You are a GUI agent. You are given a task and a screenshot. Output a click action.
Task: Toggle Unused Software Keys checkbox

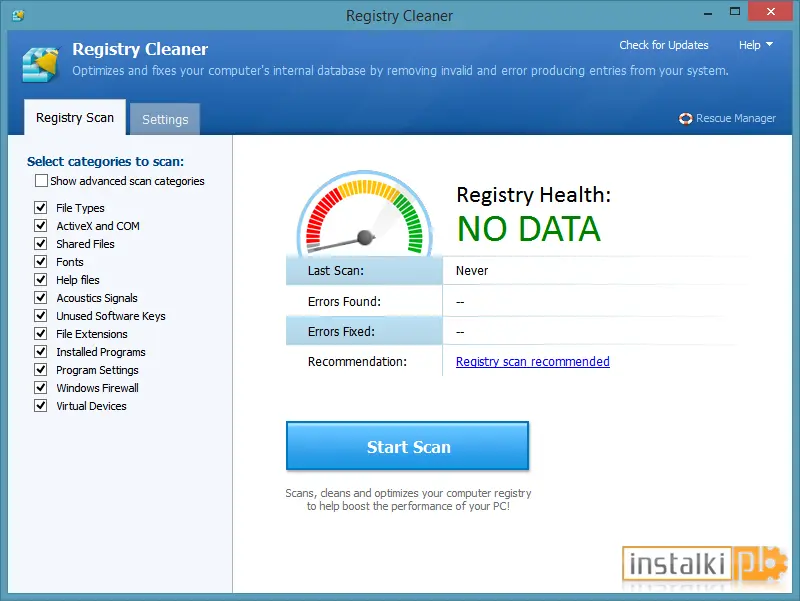pyautogui.click(x=41, y=316)
